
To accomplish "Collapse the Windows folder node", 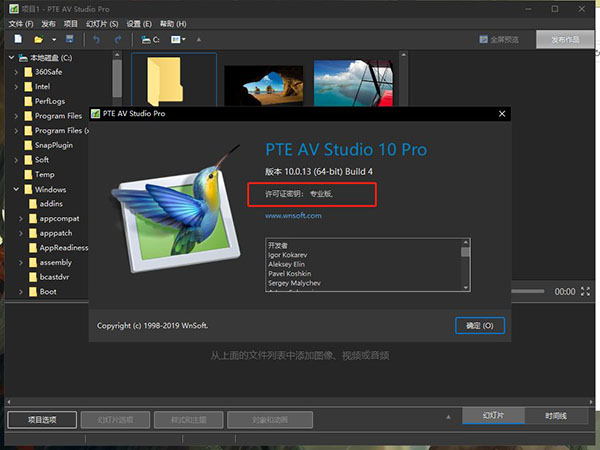I will click(16, 189).
